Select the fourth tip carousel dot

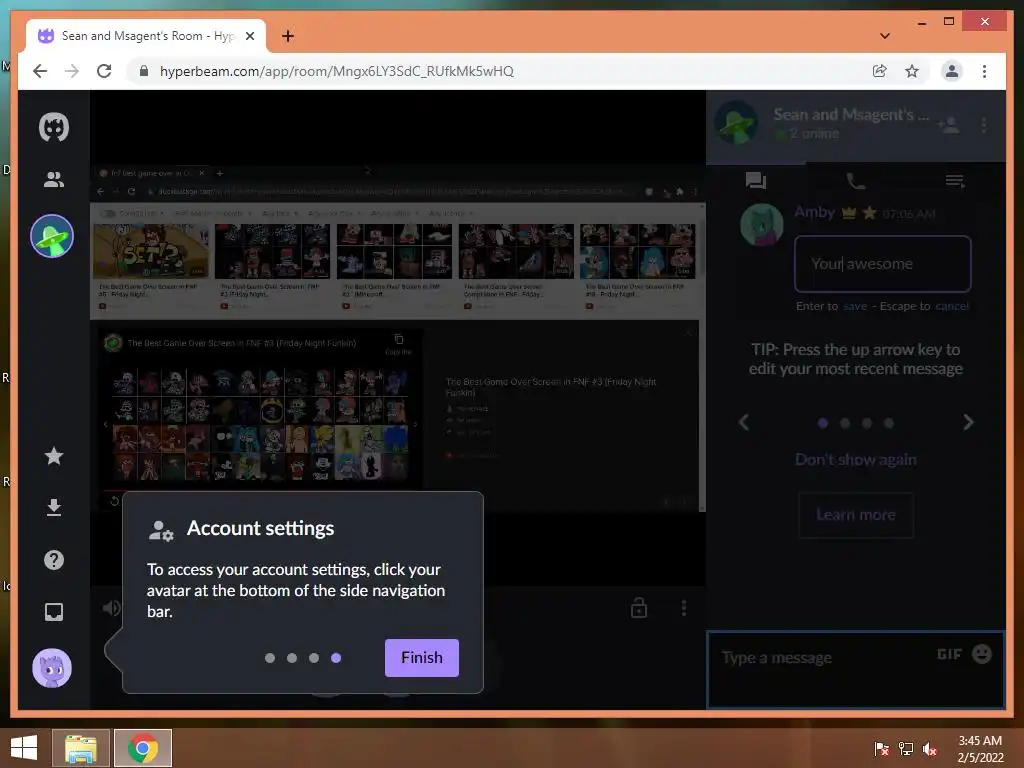pyautogui.click(x=889, y=423)
